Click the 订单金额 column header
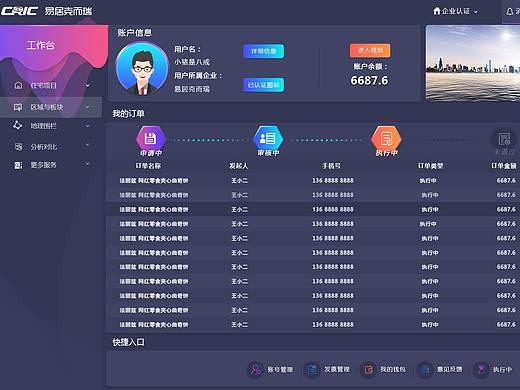 [x=504, y=166]
